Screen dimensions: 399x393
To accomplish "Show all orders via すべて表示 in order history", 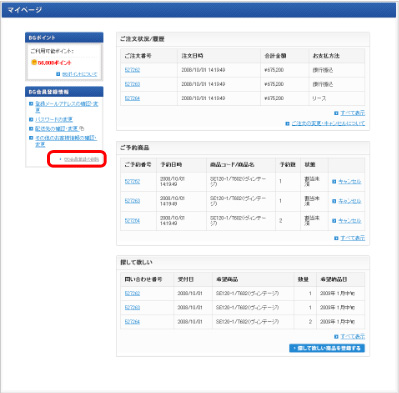I will (x=353, y=113).
